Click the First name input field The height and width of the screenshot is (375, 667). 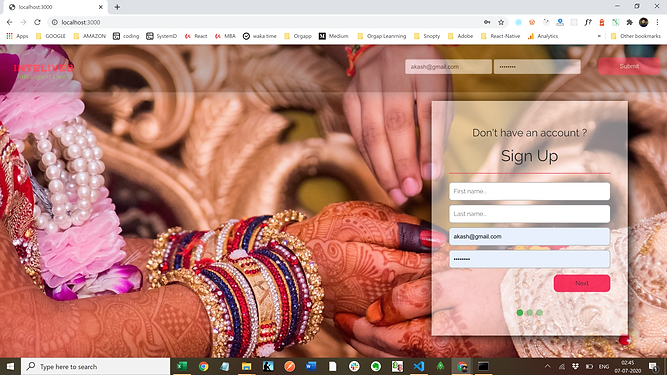point(530,191)
